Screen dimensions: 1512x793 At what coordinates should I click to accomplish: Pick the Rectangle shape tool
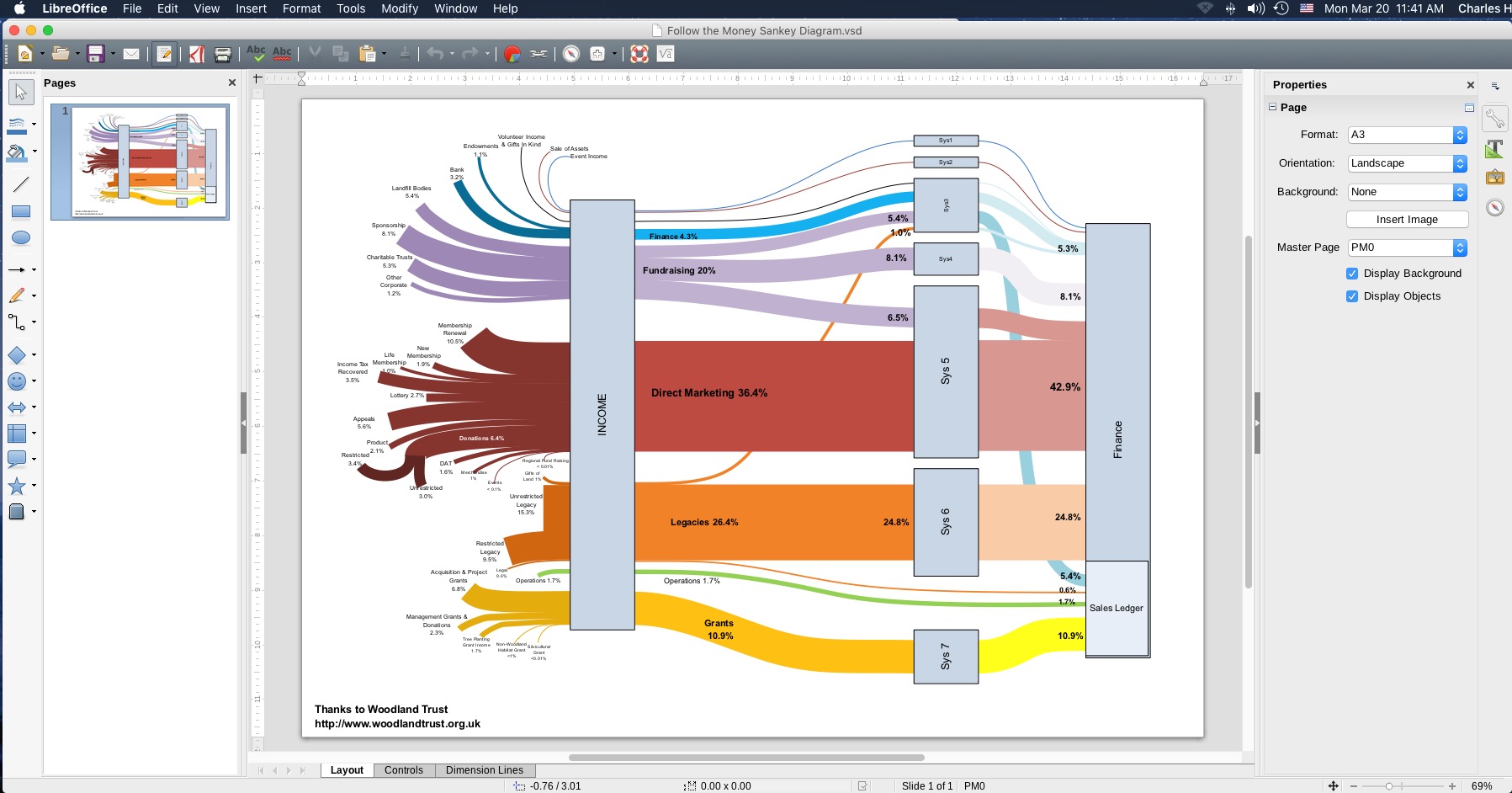click(21, 212)
